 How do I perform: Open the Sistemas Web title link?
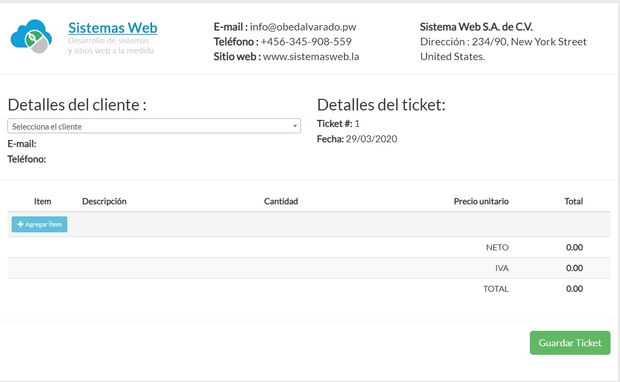pos(113,28)
